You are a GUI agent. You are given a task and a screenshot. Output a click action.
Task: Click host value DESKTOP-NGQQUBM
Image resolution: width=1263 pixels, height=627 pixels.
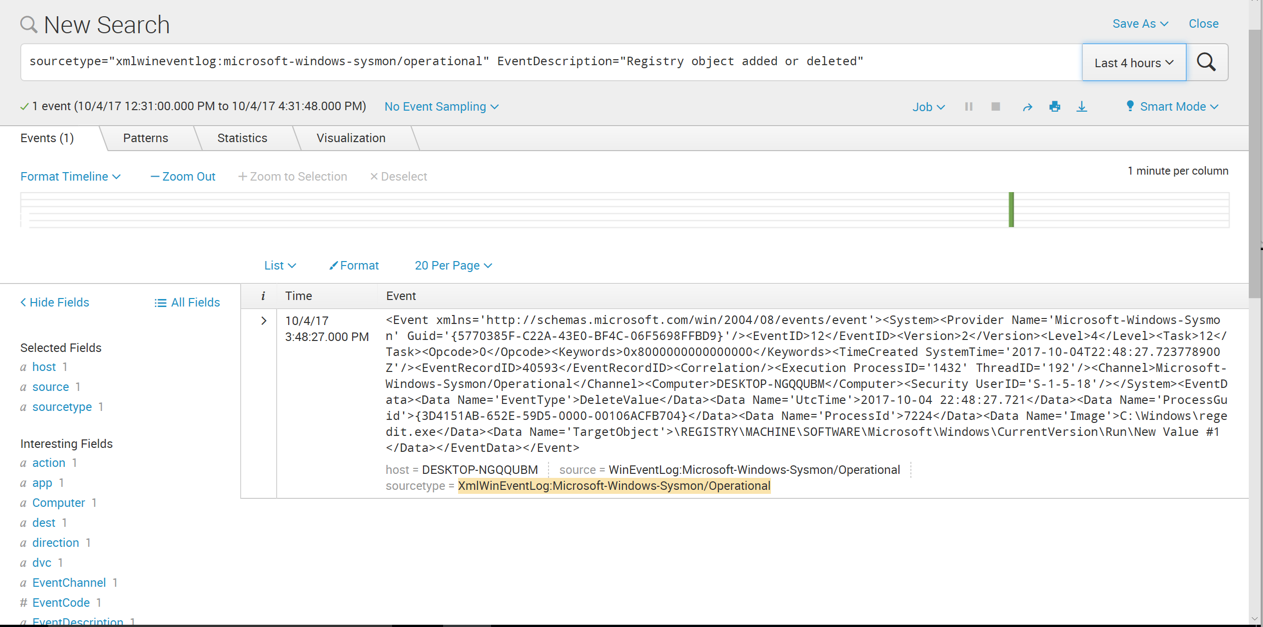(480, 470)
